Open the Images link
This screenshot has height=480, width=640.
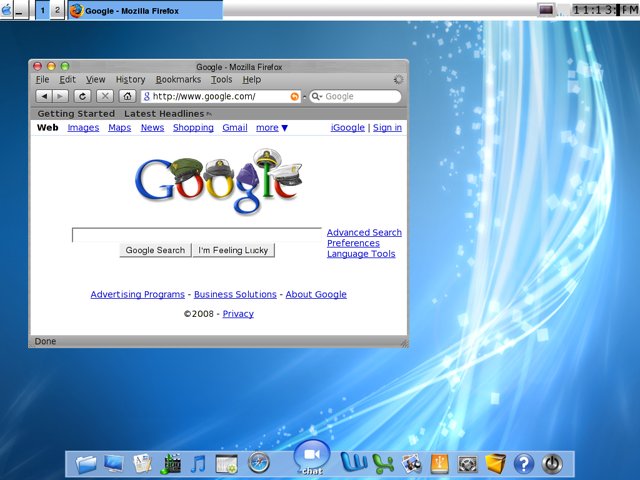coord(83,128)
